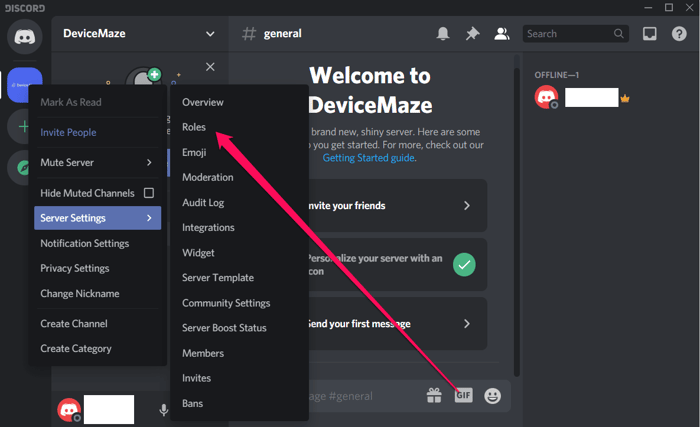700x427 pixels.
Task: Open the inbox icon
Action: 650,33
